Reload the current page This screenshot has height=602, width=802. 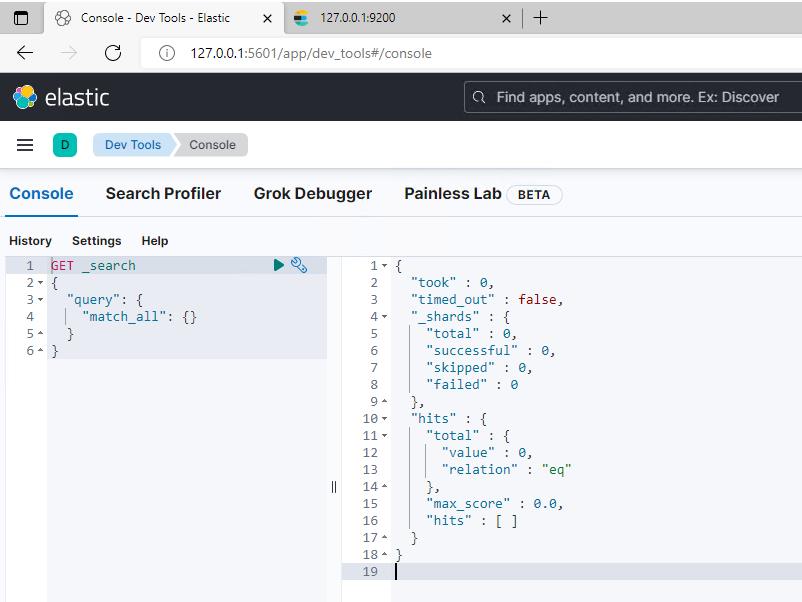coord(113,53)
